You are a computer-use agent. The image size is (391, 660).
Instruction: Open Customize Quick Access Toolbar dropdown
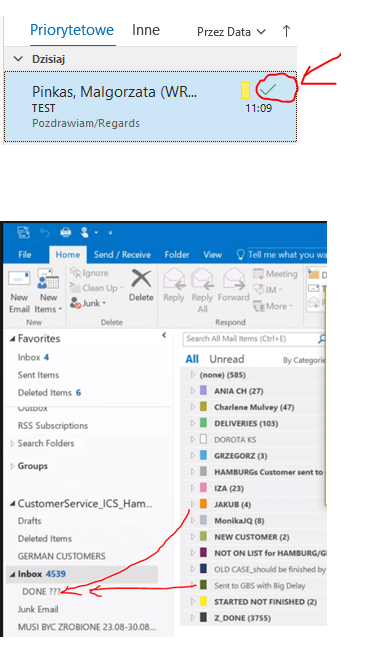coord(111,233)
